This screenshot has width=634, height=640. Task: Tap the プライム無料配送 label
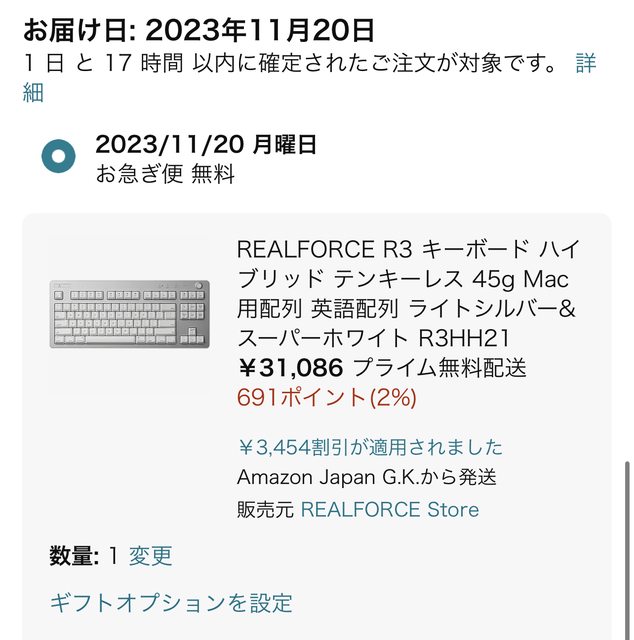pos(440,367)
